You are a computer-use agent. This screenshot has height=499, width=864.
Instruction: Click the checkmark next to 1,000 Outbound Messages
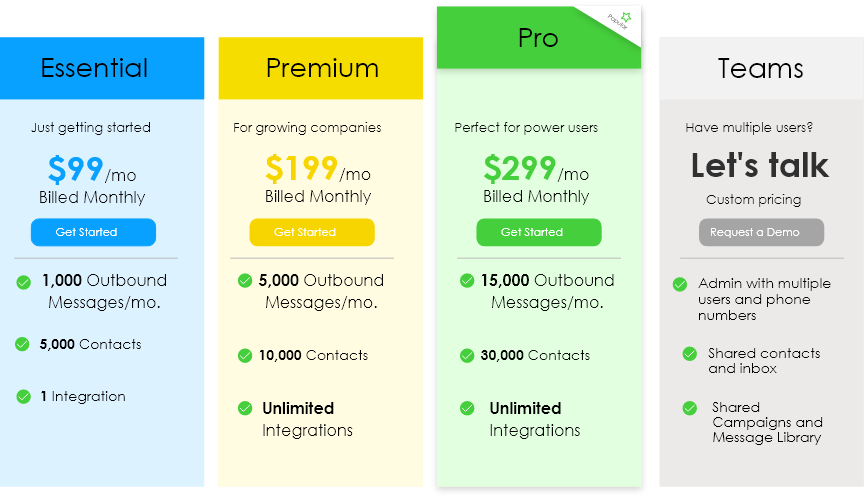(24, 283)
